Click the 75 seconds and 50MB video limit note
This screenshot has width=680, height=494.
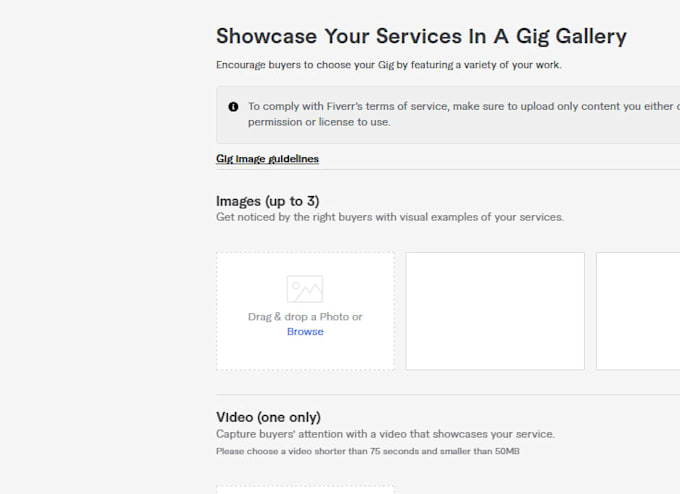[x=368, y=451]
